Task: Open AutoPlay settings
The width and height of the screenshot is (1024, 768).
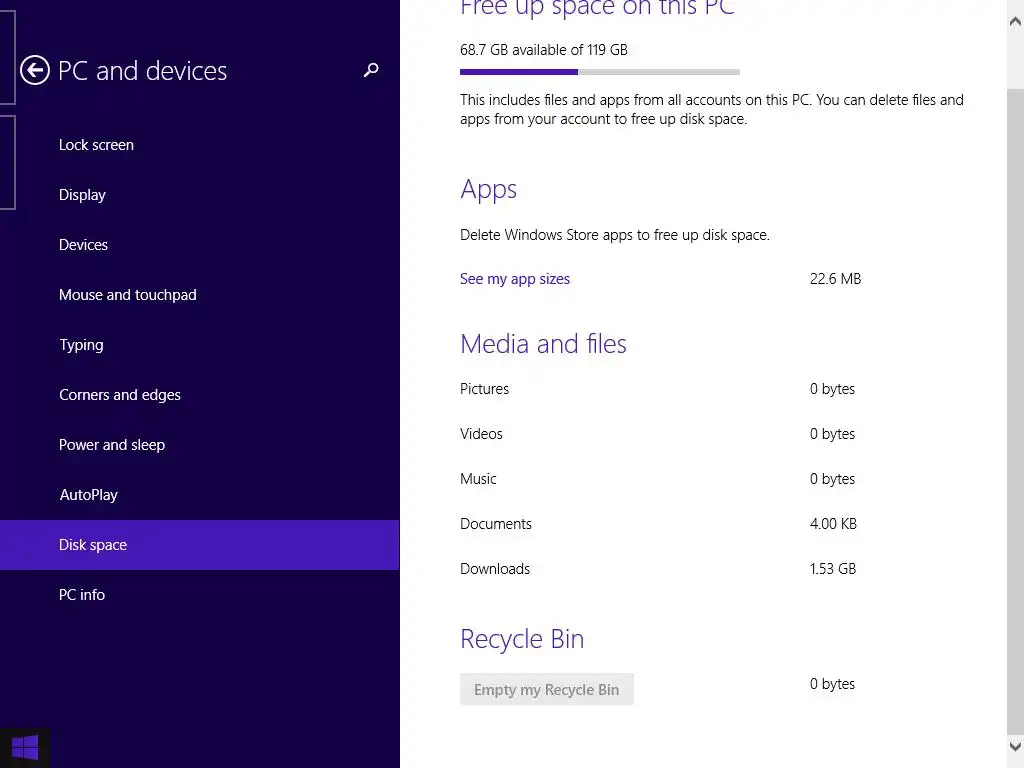Action: click(x=199, y=495)
